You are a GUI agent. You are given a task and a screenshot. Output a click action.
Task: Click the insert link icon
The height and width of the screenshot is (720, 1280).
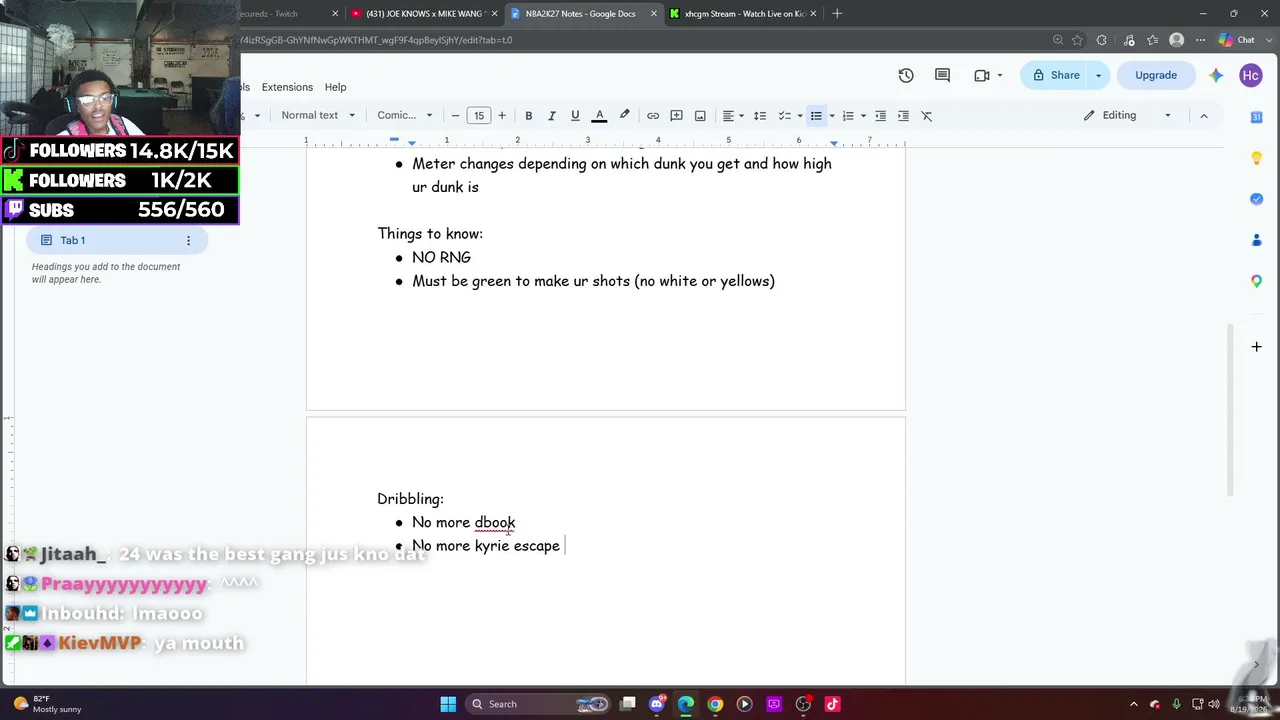(x=653, y=116)
